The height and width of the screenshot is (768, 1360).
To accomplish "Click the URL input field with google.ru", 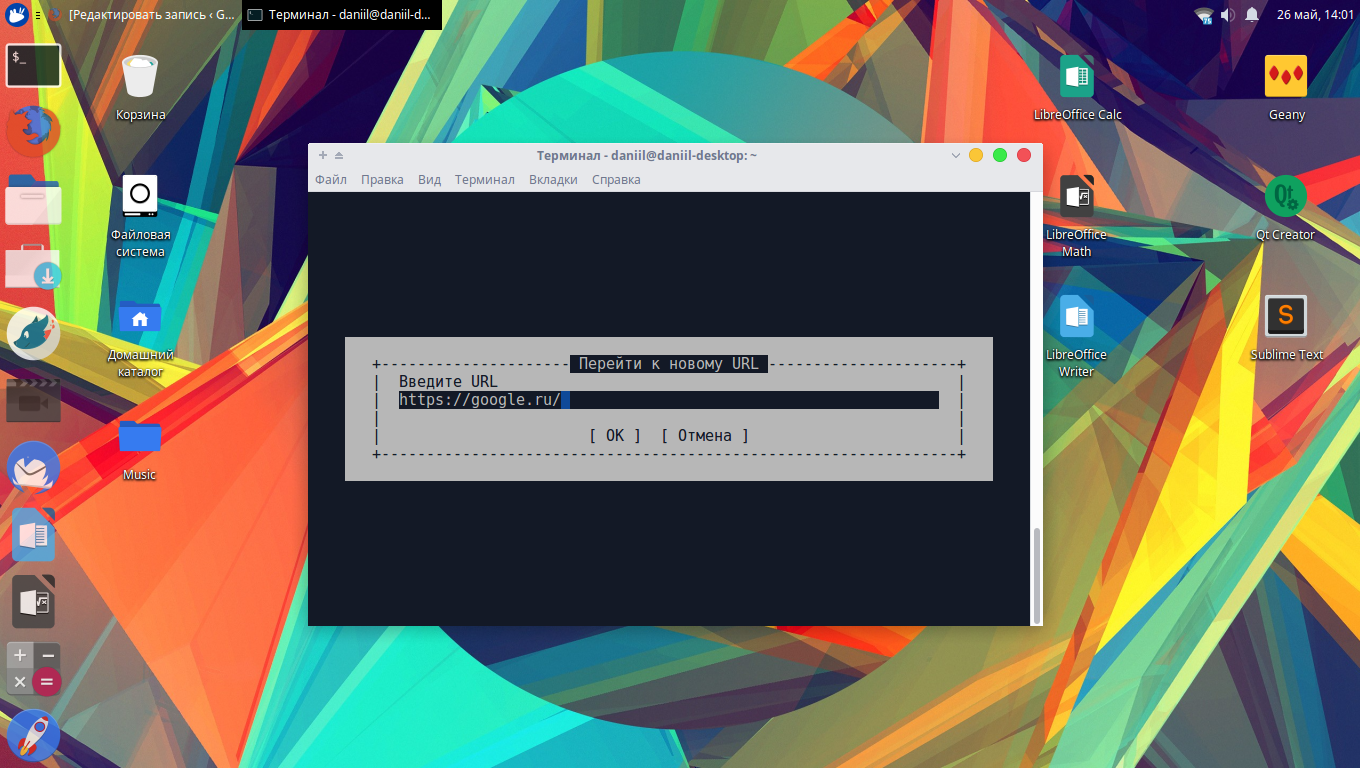I will pos(668,400).
